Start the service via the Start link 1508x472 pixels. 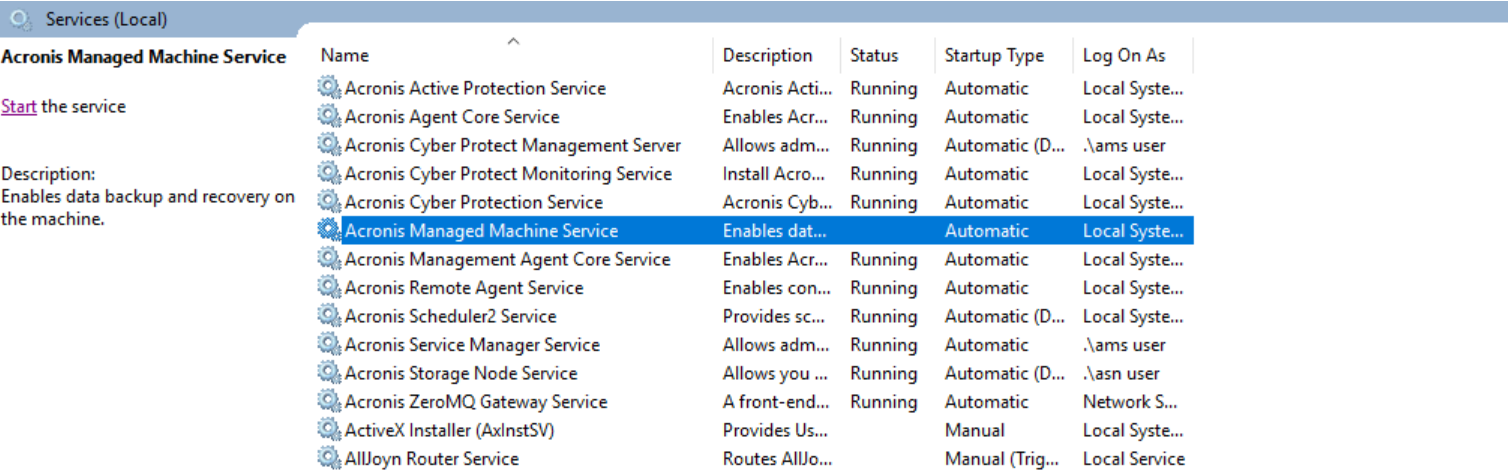18,106
